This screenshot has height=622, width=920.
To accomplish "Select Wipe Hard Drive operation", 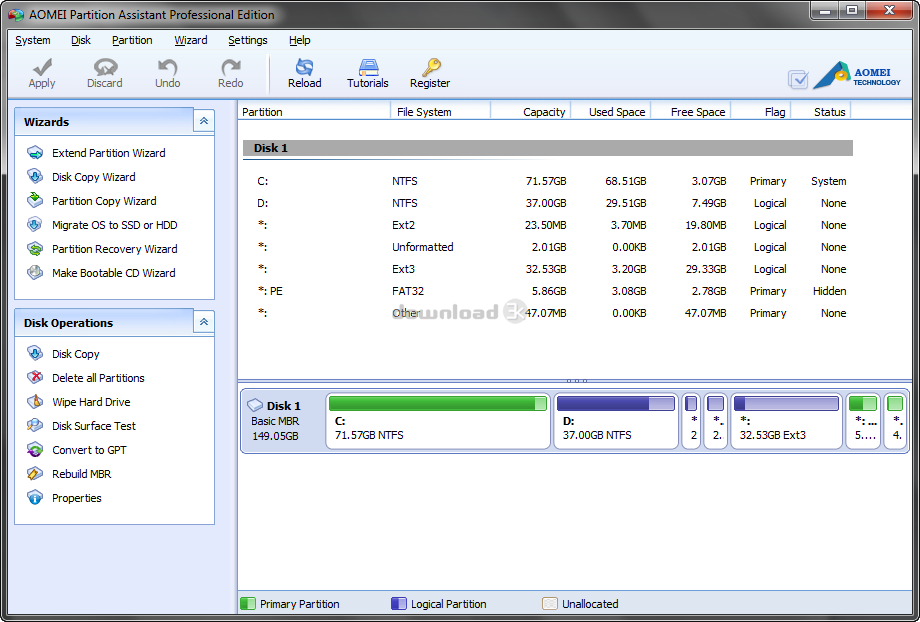I will [x=91, y=403].
